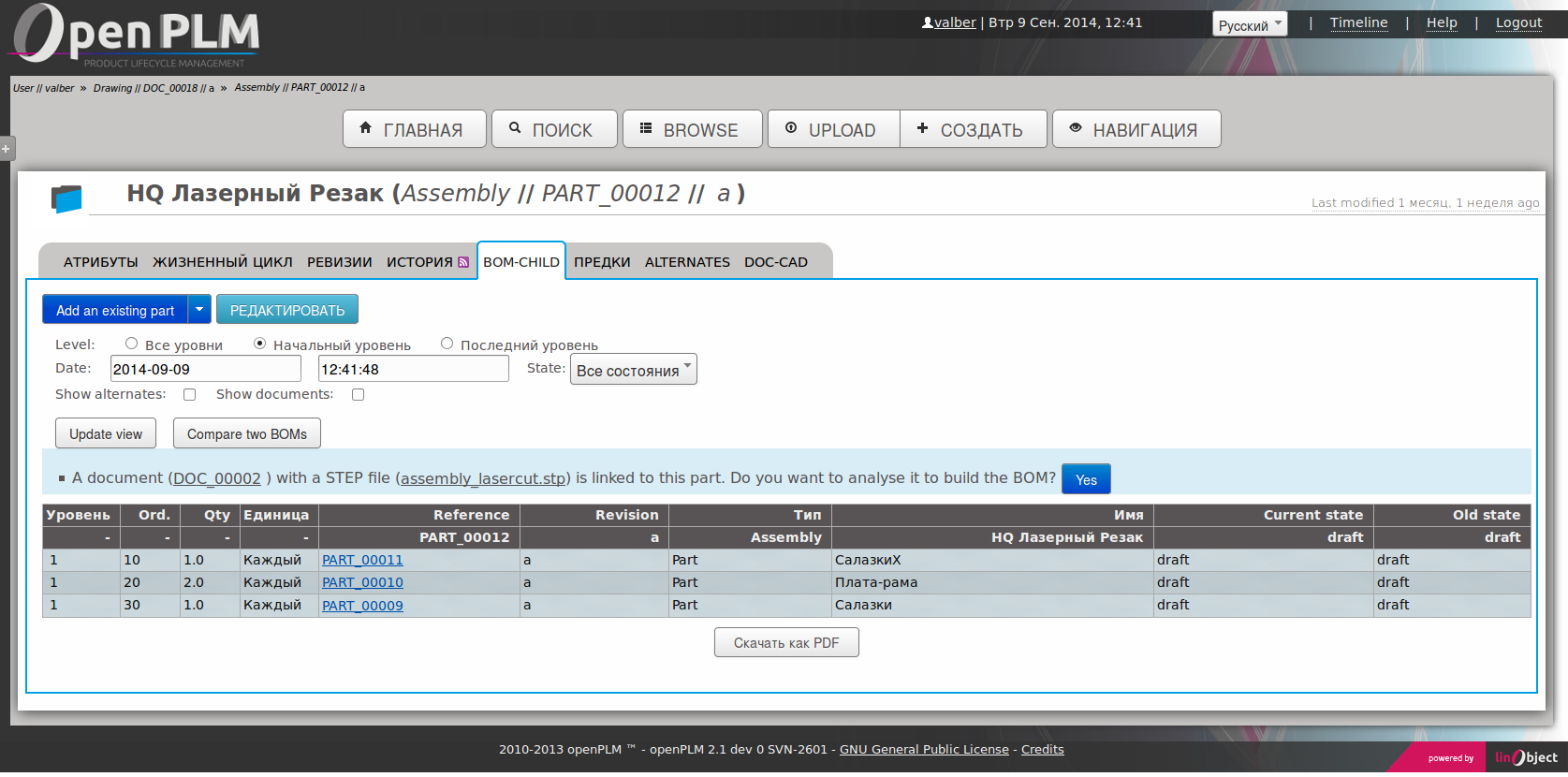Enable the Show alternates checkbox
The width and height of the screenshot is (1568, 777).
click(190, 395)
